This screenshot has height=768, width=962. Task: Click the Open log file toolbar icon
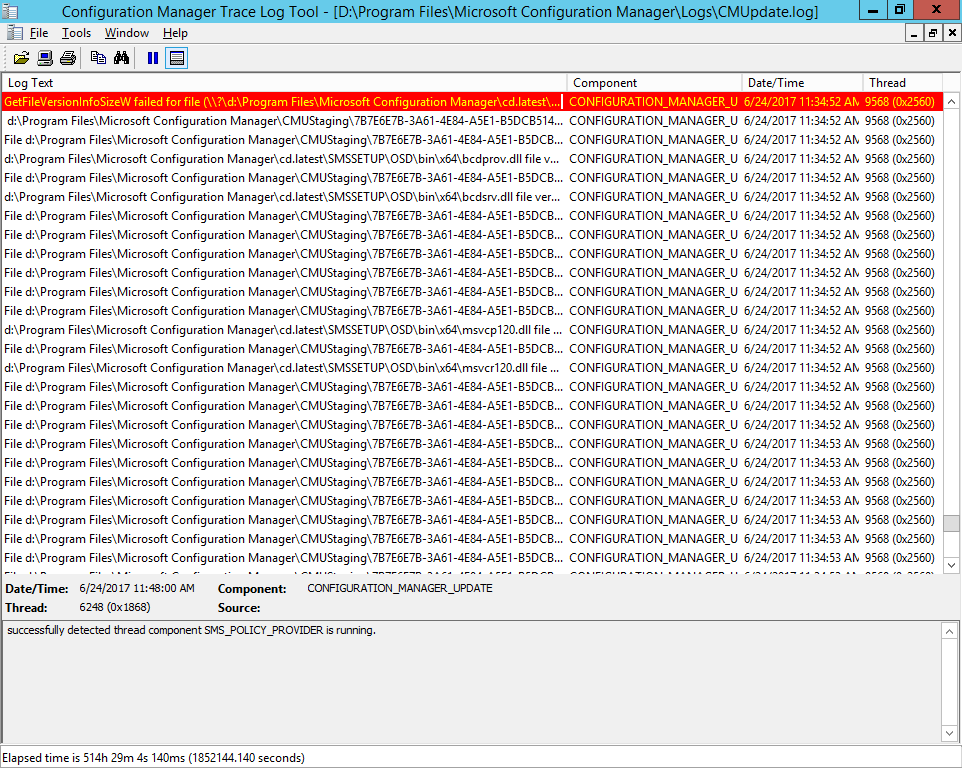tap(21, 58)
